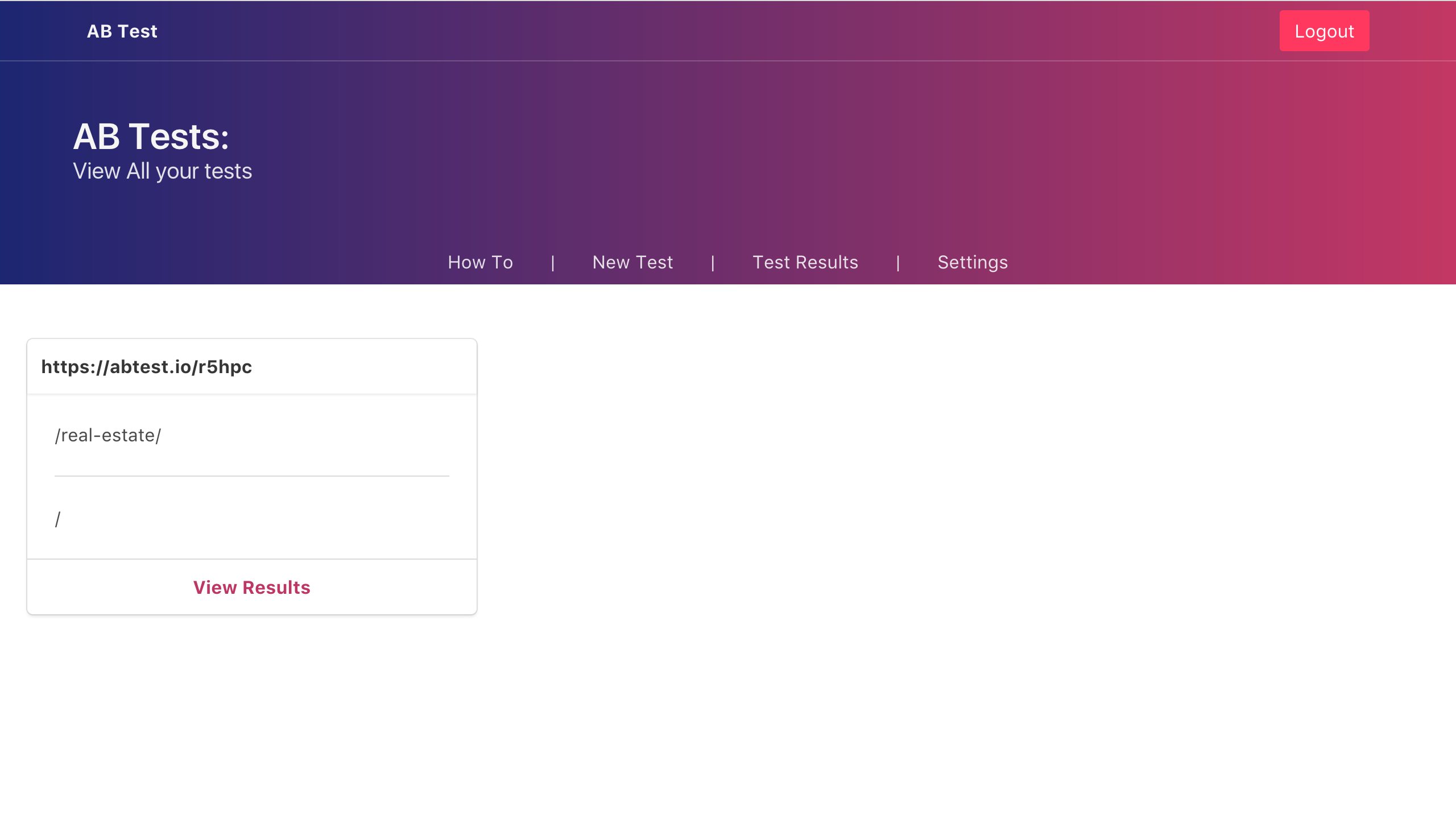
Task: Select the "/" variant path
Action: [57, 518]
